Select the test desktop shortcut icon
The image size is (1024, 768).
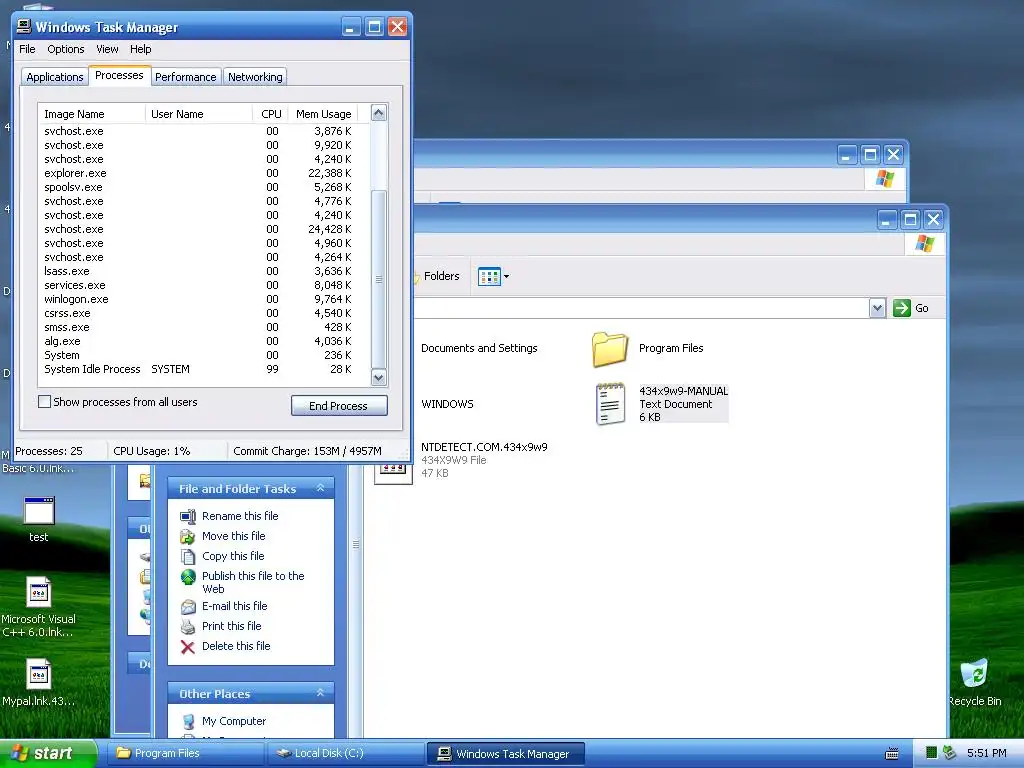[39, 511]
